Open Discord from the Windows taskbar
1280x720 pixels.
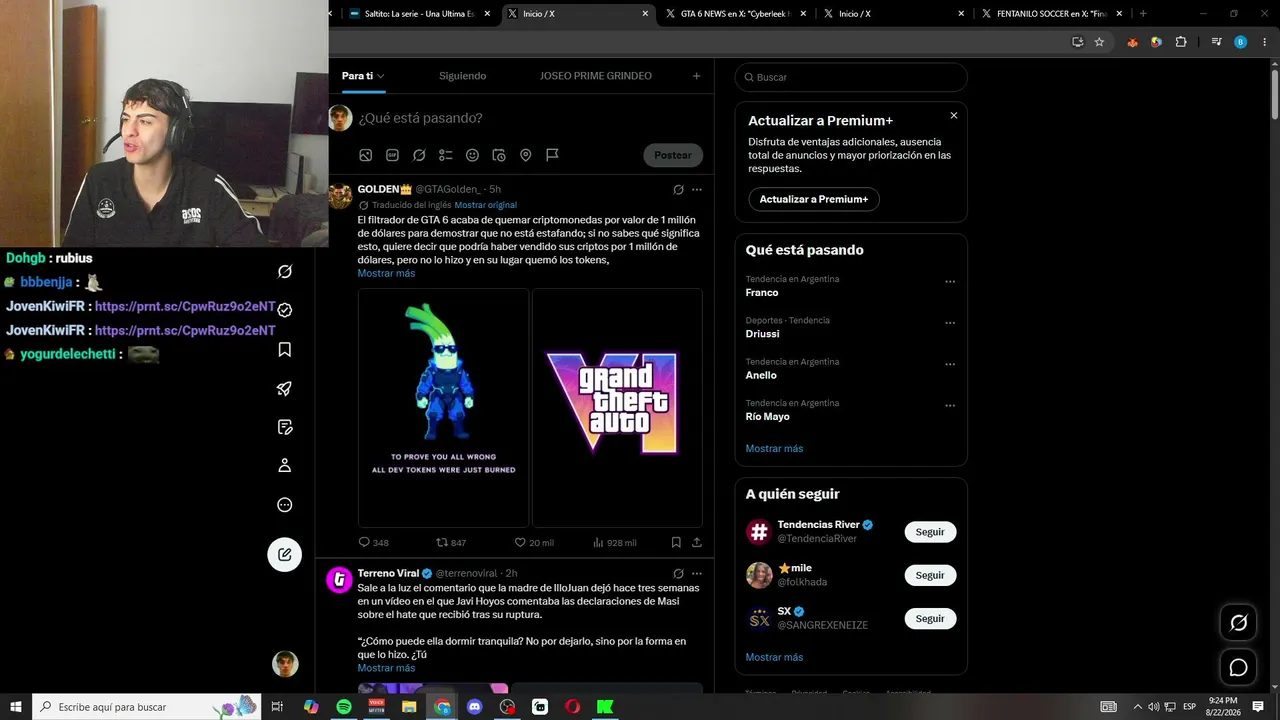tap(475, 707)
